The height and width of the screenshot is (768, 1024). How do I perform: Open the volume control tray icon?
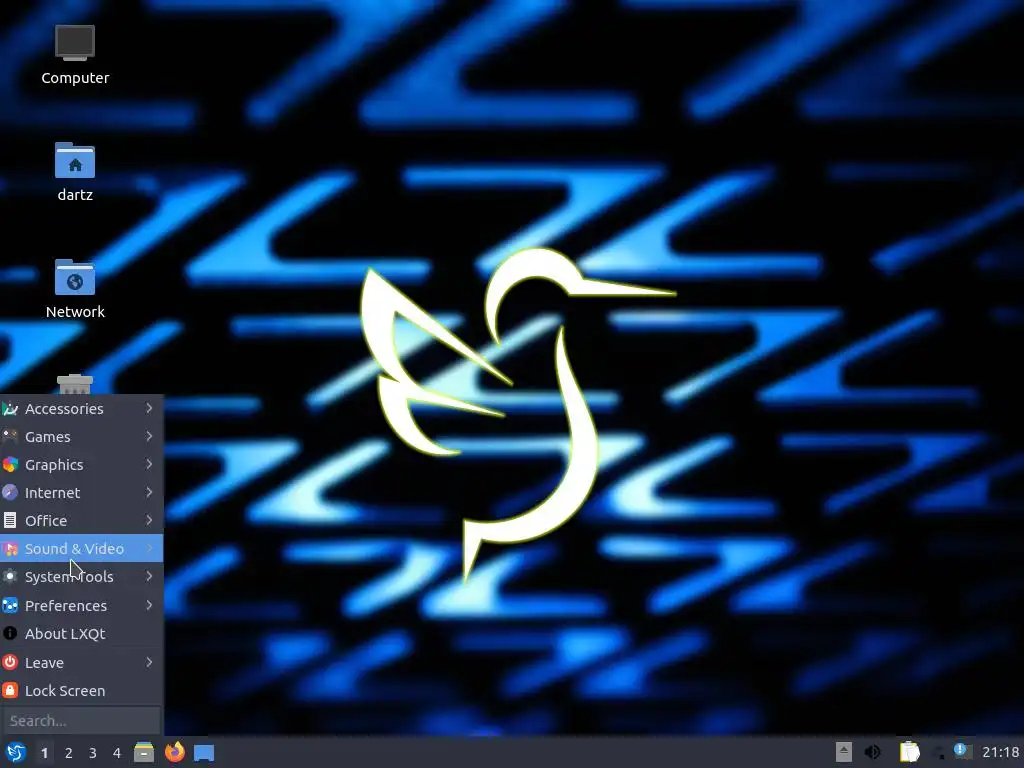[x=872, y=752]
